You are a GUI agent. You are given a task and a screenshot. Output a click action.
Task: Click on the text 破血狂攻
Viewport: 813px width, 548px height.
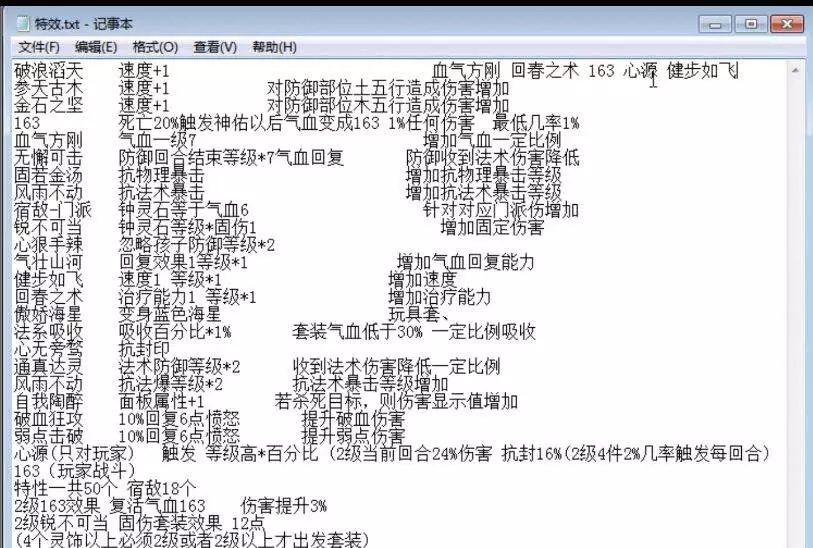(48, 419)
